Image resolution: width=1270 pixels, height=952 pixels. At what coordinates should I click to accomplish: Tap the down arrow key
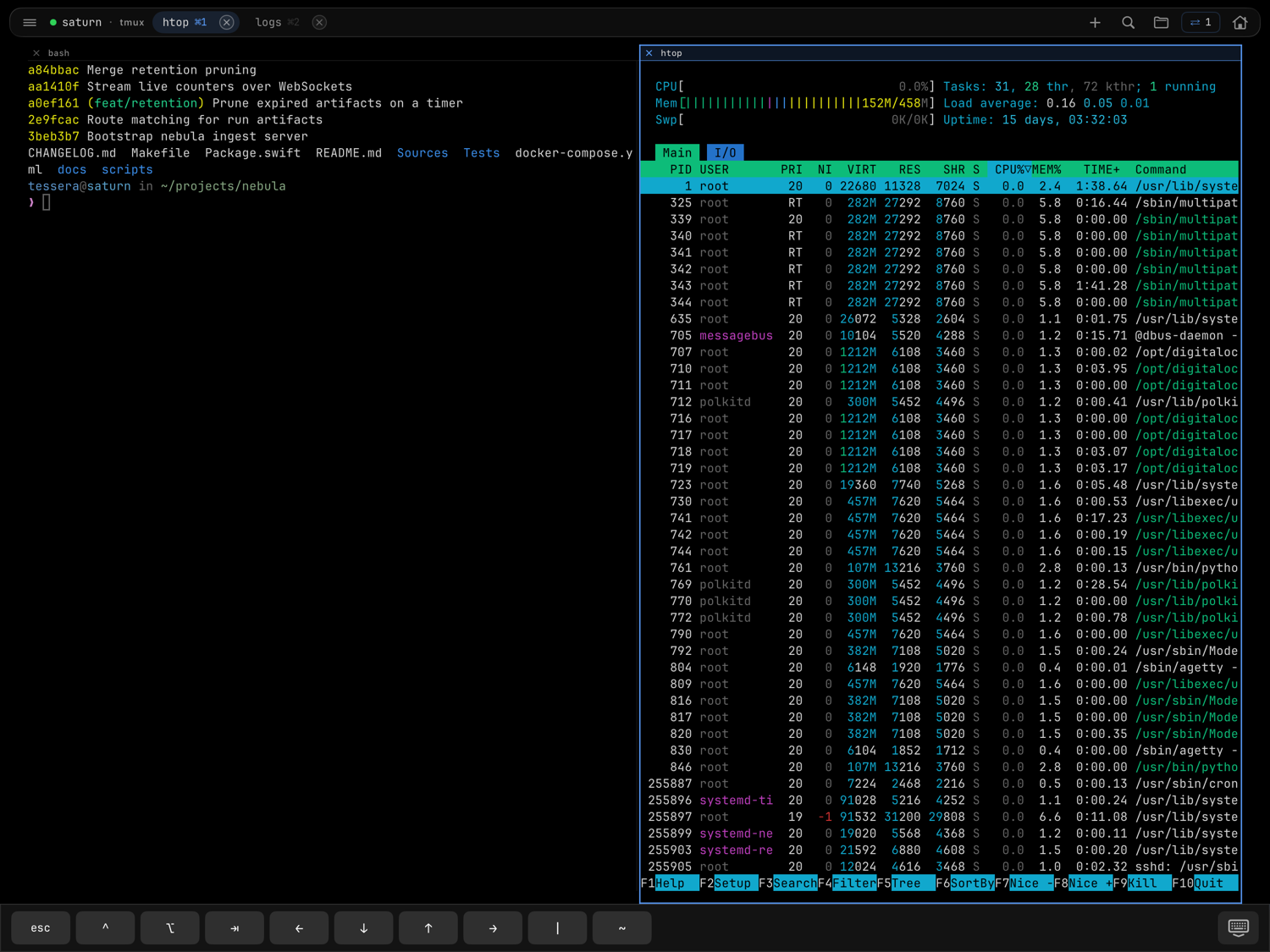tap(364, 928)
